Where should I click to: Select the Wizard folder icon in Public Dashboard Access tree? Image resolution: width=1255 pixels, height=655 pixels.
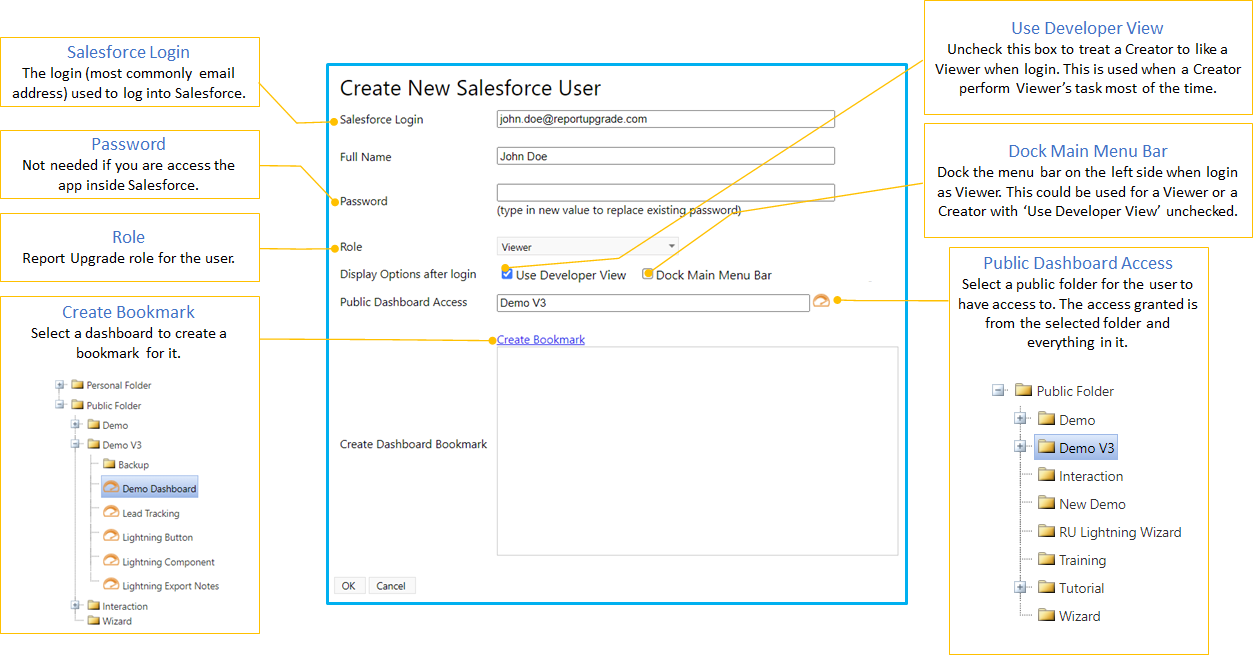1047,616
